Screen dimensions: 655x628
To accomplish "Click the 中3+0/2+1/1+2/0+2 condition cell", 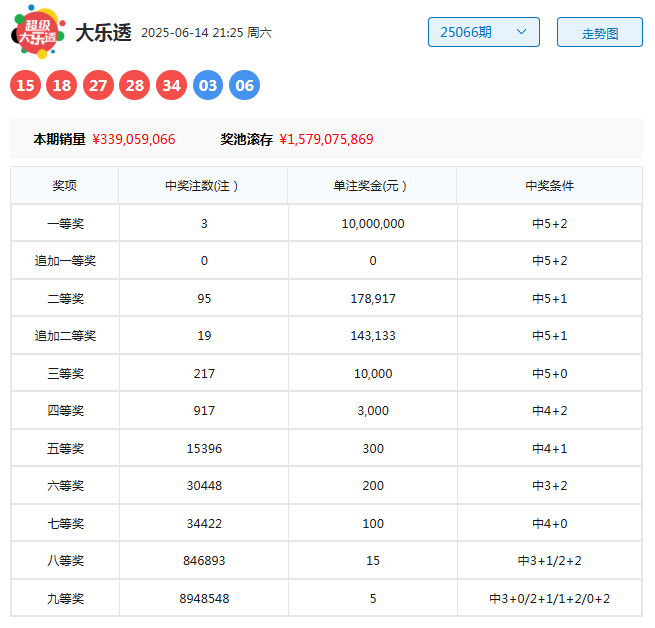I will (550, 598).
